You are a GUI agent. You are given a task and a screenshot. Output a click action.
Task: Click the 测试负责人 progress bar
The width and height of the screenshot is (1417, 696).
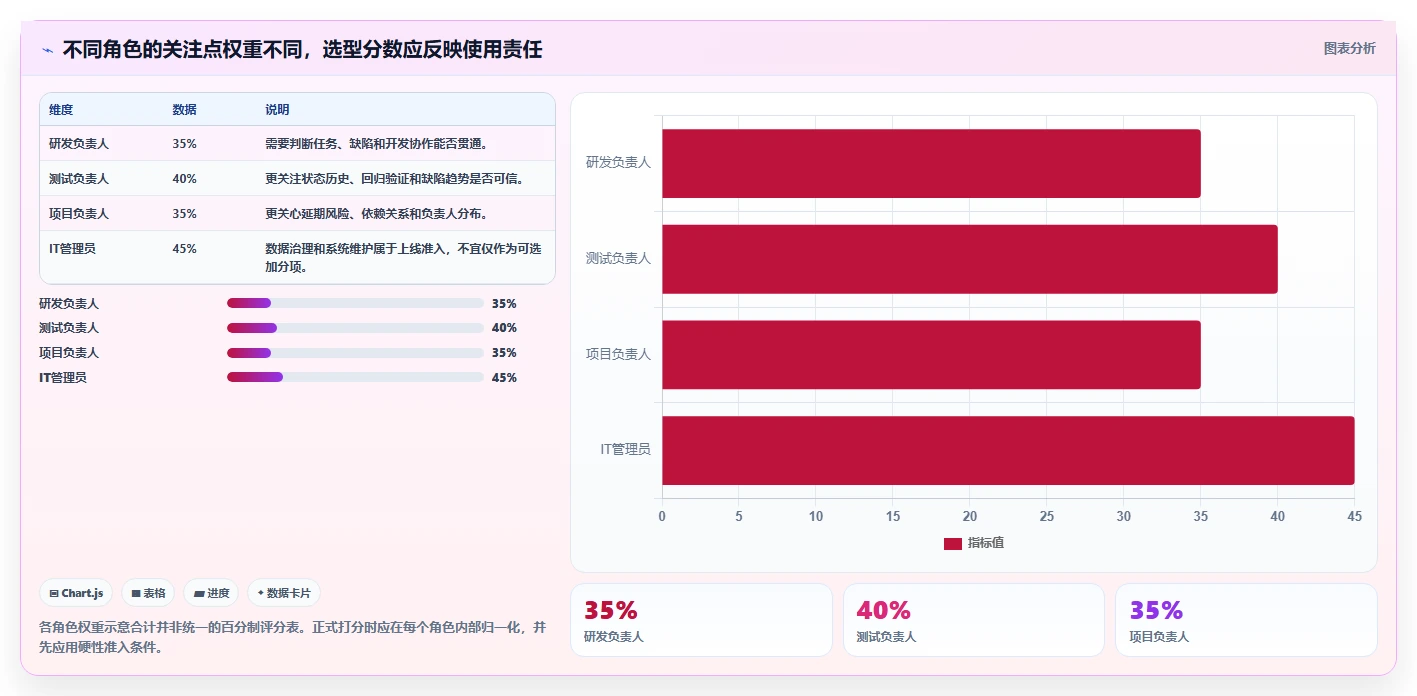click(x=355, y=328)
